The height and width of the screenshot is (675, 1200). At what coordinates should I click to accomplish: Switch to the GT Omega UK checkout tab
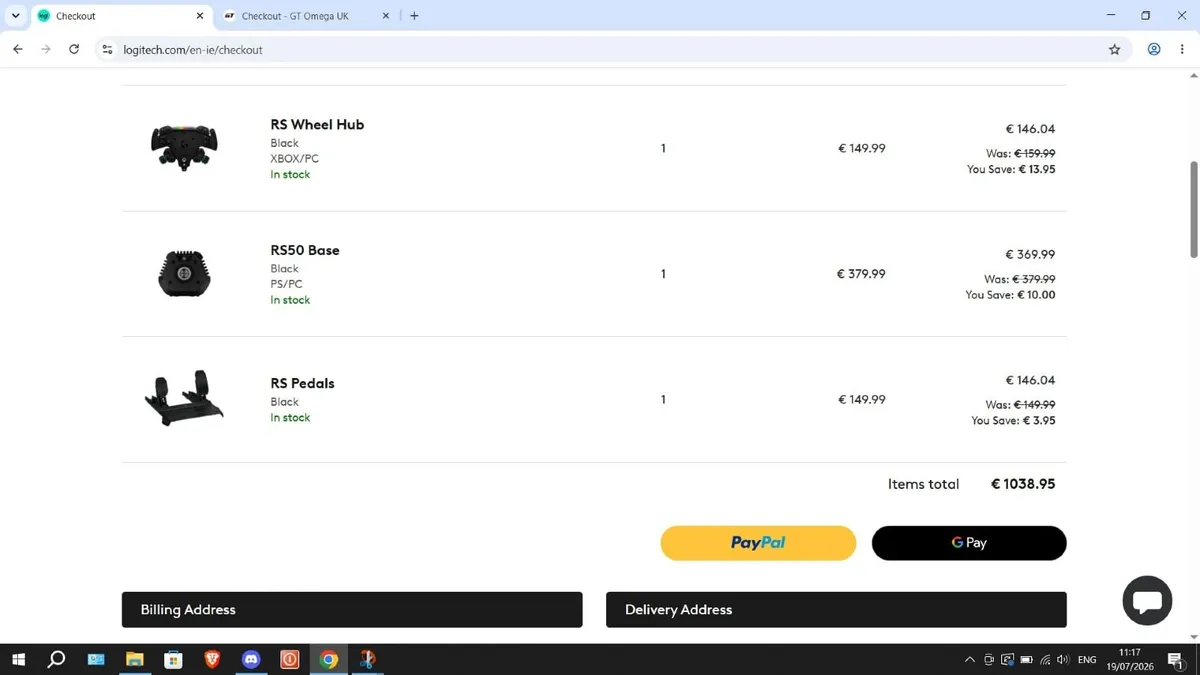point(295,16)
